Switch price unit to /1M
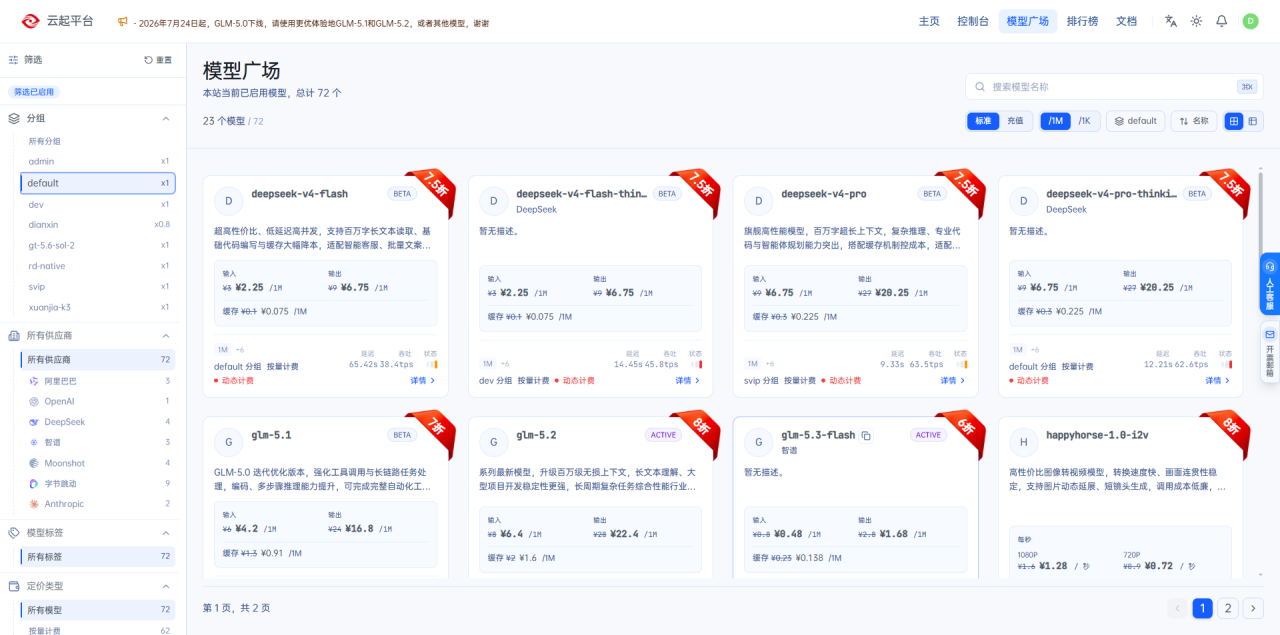 point(1055,121)
